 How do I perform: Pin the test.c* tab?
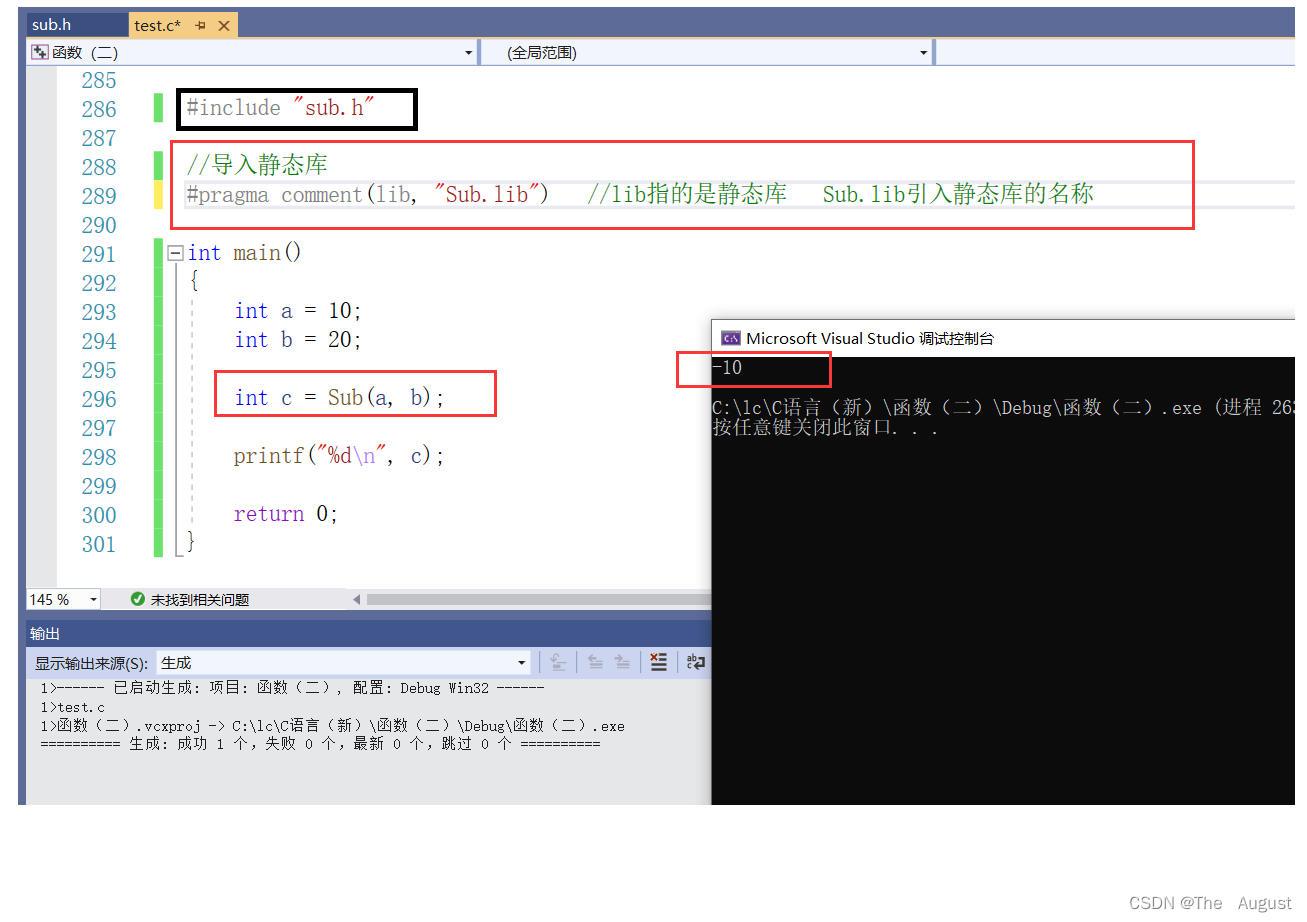pyautogui.click(x=201, y=26)
